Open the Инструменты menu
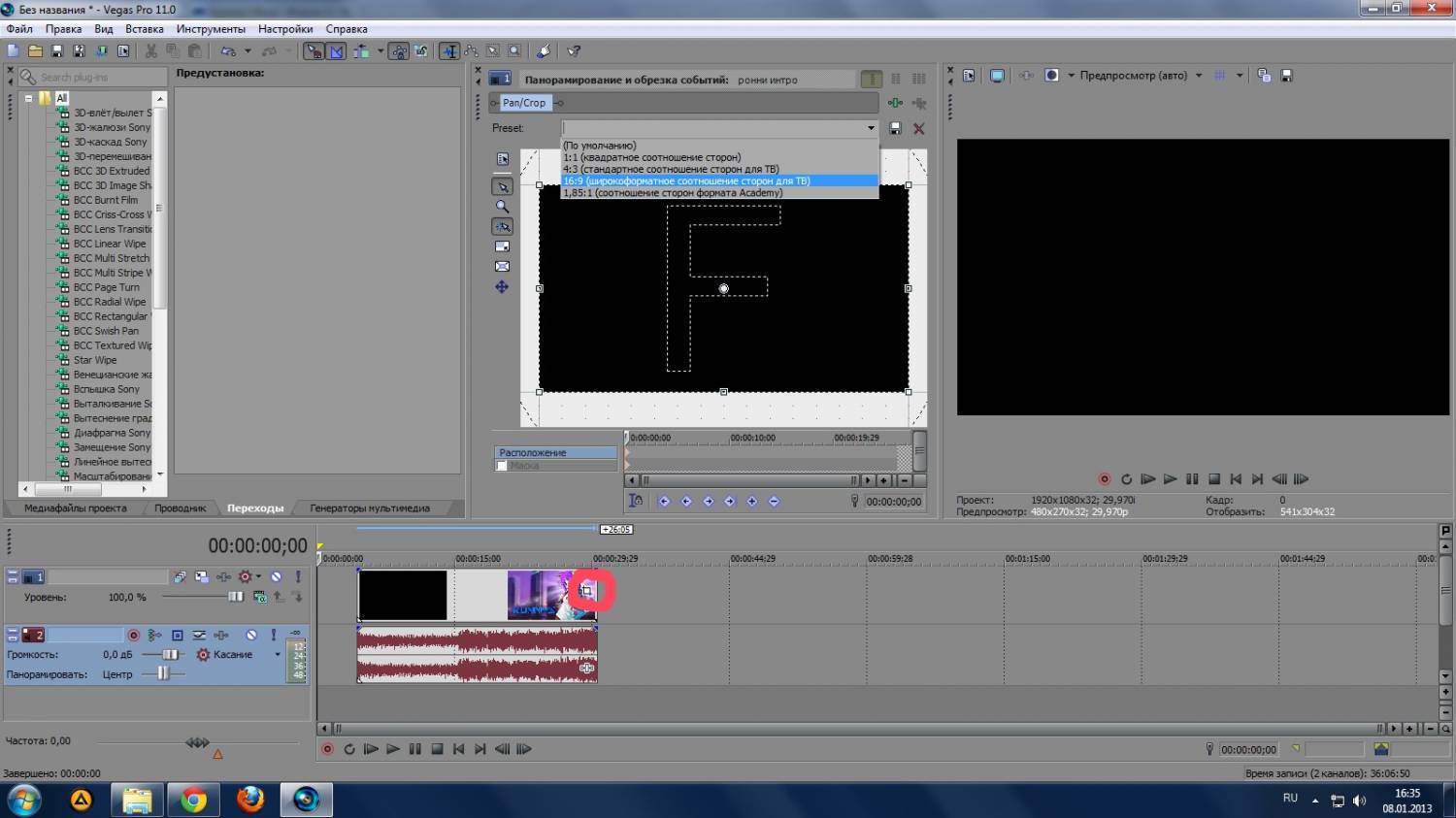1456x818 pixels. pyautogui.click(x=211, y=29)
